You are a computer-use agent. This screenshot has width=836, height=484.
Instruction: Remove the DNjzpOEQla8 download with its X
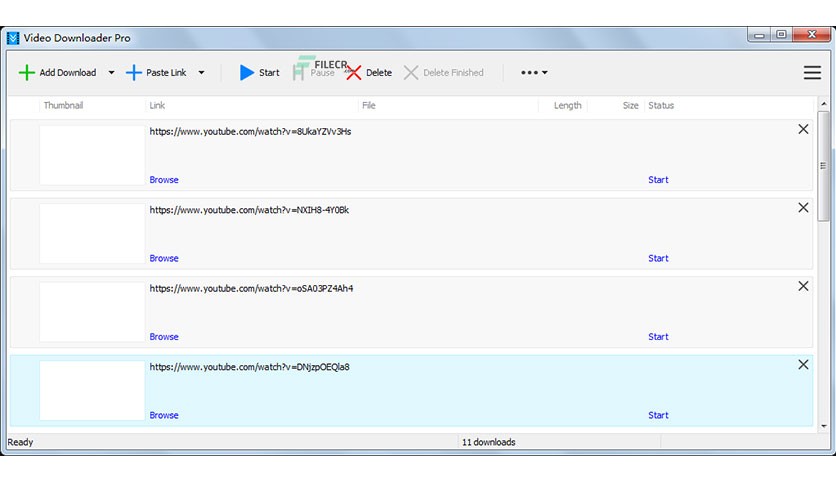[x=803, y=365]
